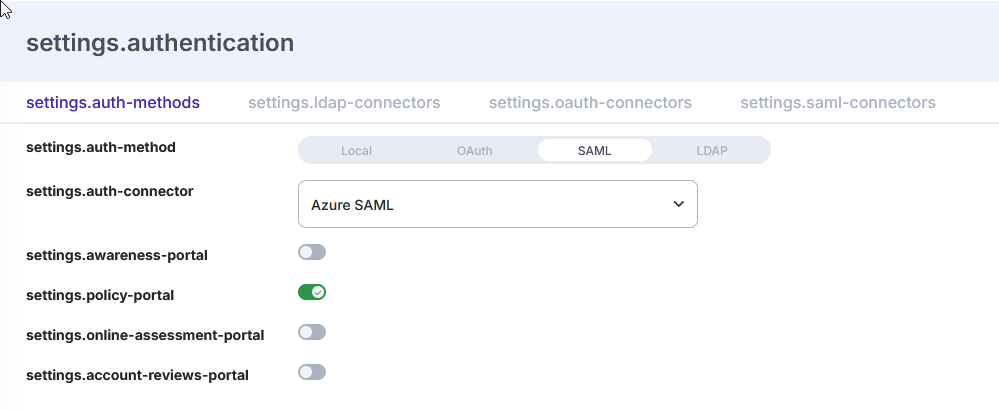Pick LDAP as the auth method

tap(712, 151)
